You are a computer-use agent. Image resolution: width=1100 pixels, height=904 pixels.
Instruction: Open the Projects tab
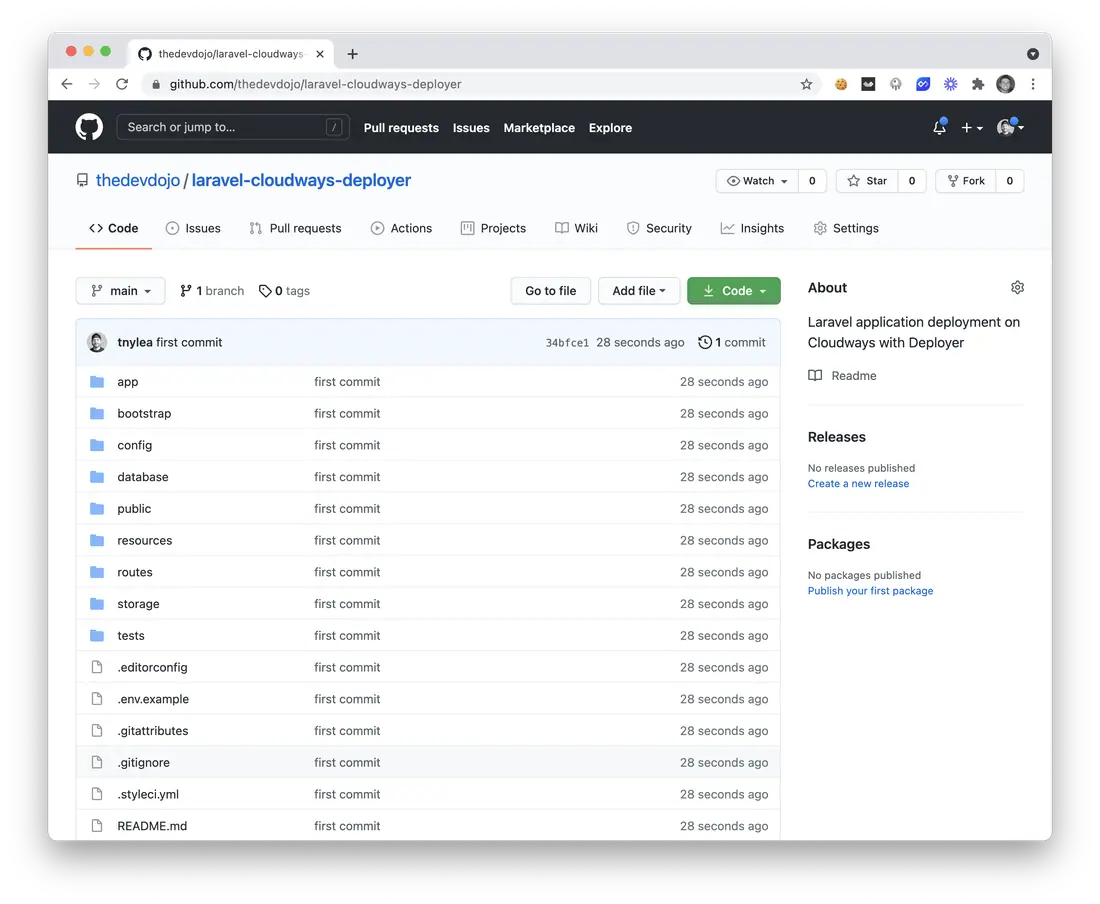coord(493,229)
